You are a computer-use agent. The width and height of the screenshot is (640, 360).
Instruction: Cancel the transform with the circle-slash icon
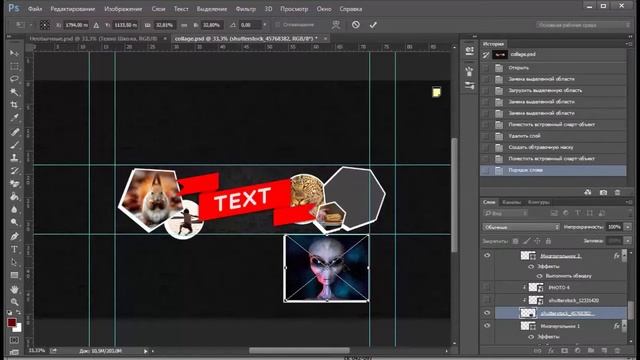[356, 25]
